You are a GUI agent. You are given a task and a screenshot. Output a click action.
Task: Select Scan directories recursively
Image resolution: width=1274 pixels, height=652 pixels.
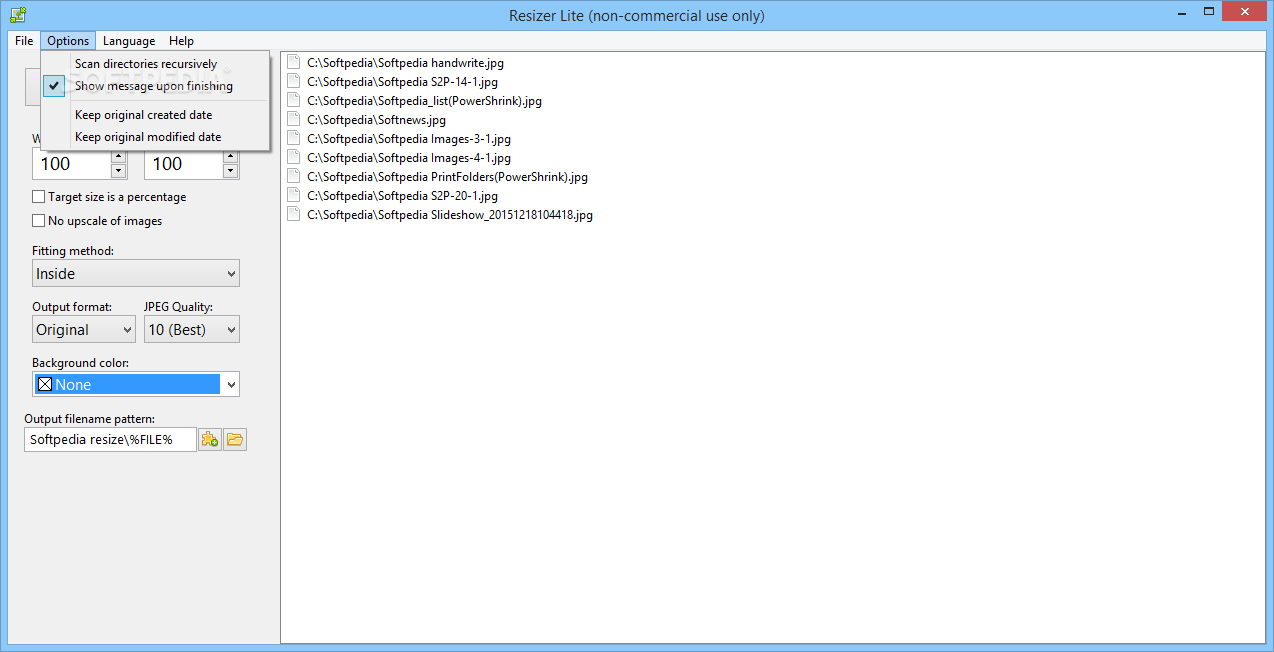point(155,64)
